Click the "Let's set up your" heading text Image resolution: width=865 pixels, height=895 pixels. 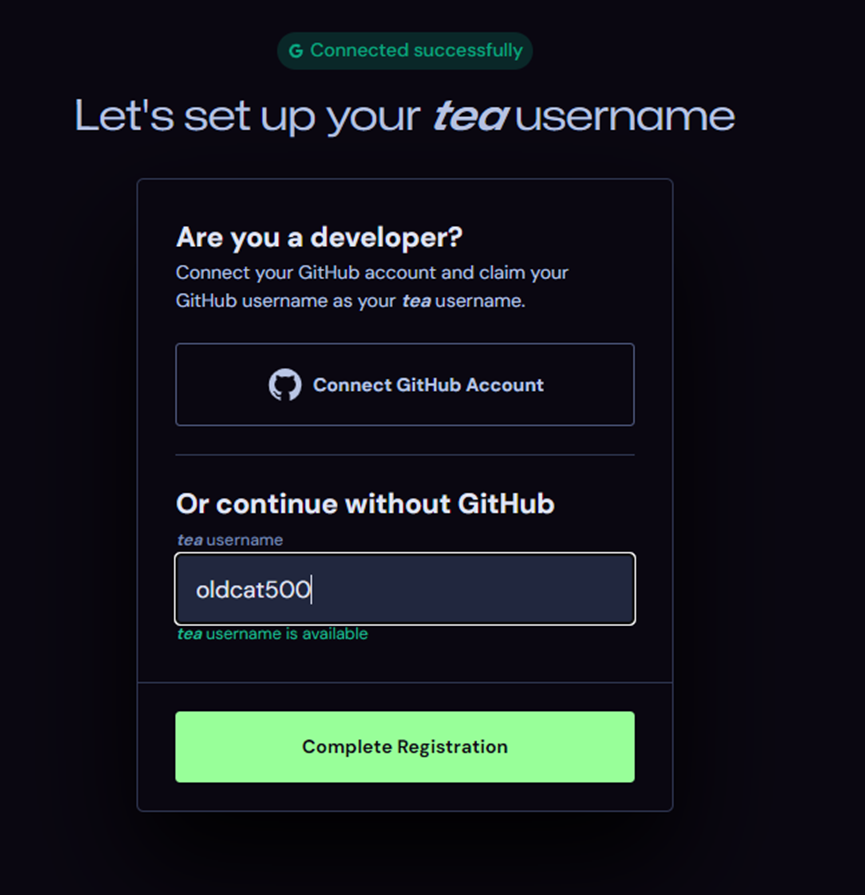point(247,116)
